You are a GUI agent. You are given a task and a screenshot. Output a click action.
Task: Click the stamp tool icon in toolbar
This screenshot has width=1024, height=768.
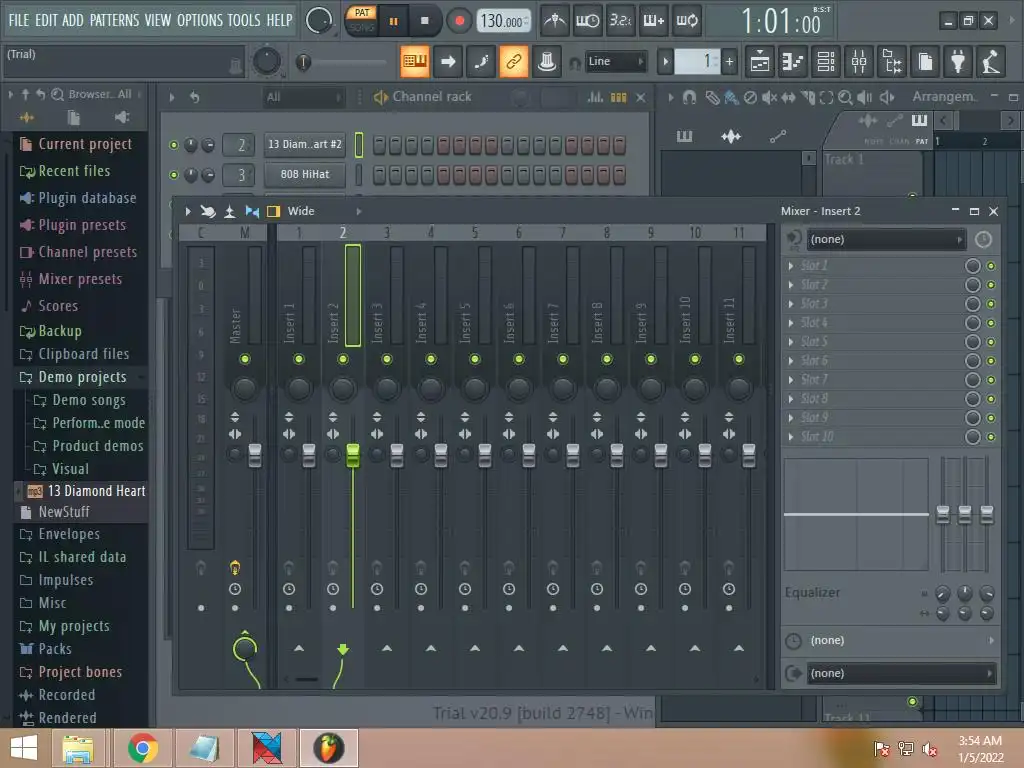click(x=547, y=61)
